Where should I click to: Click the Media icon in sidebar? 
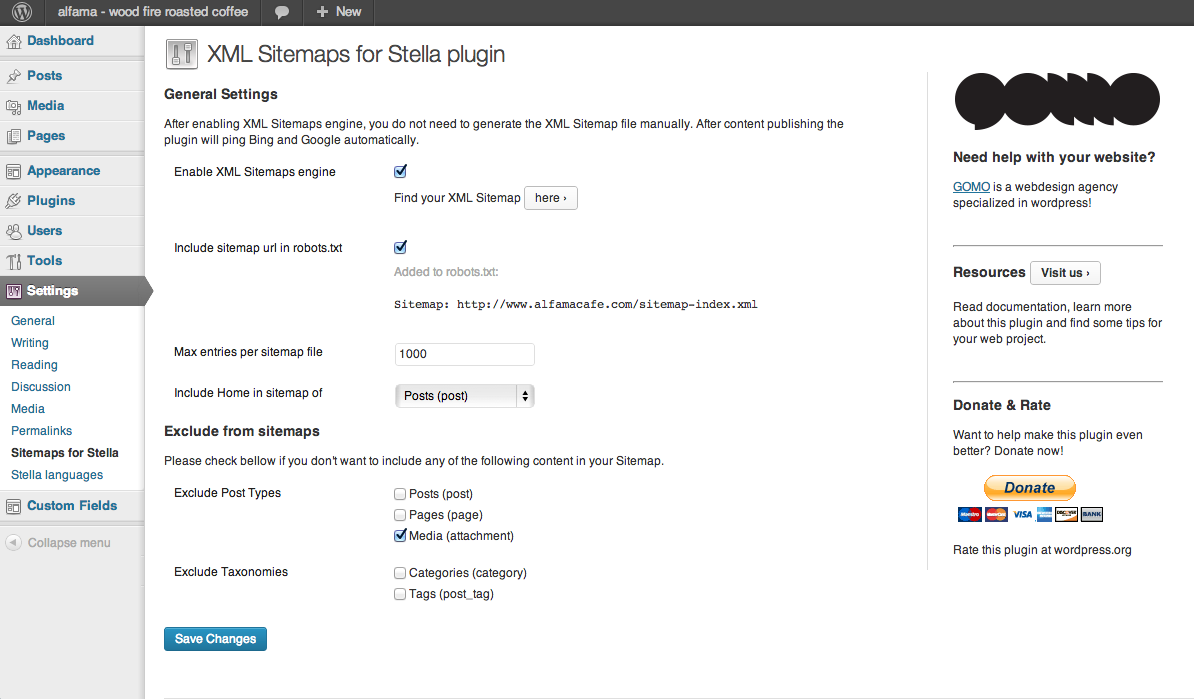[x=14, y=106]
